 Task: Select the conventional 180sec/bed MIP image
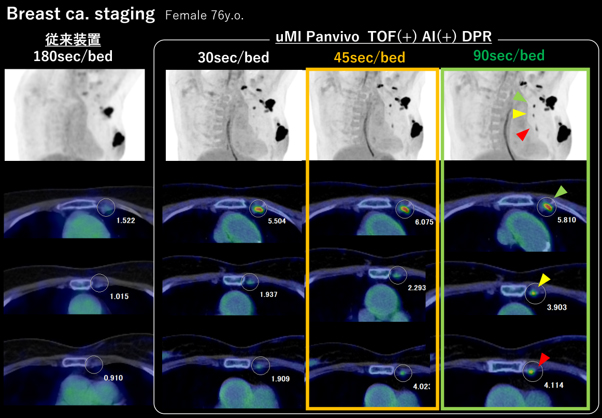click(x=74, y=115)
